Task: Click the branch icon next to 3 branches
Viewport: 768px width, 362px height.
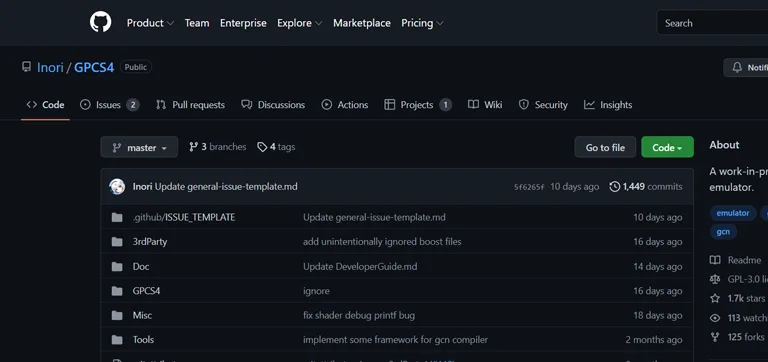Action: click(193, 146)
